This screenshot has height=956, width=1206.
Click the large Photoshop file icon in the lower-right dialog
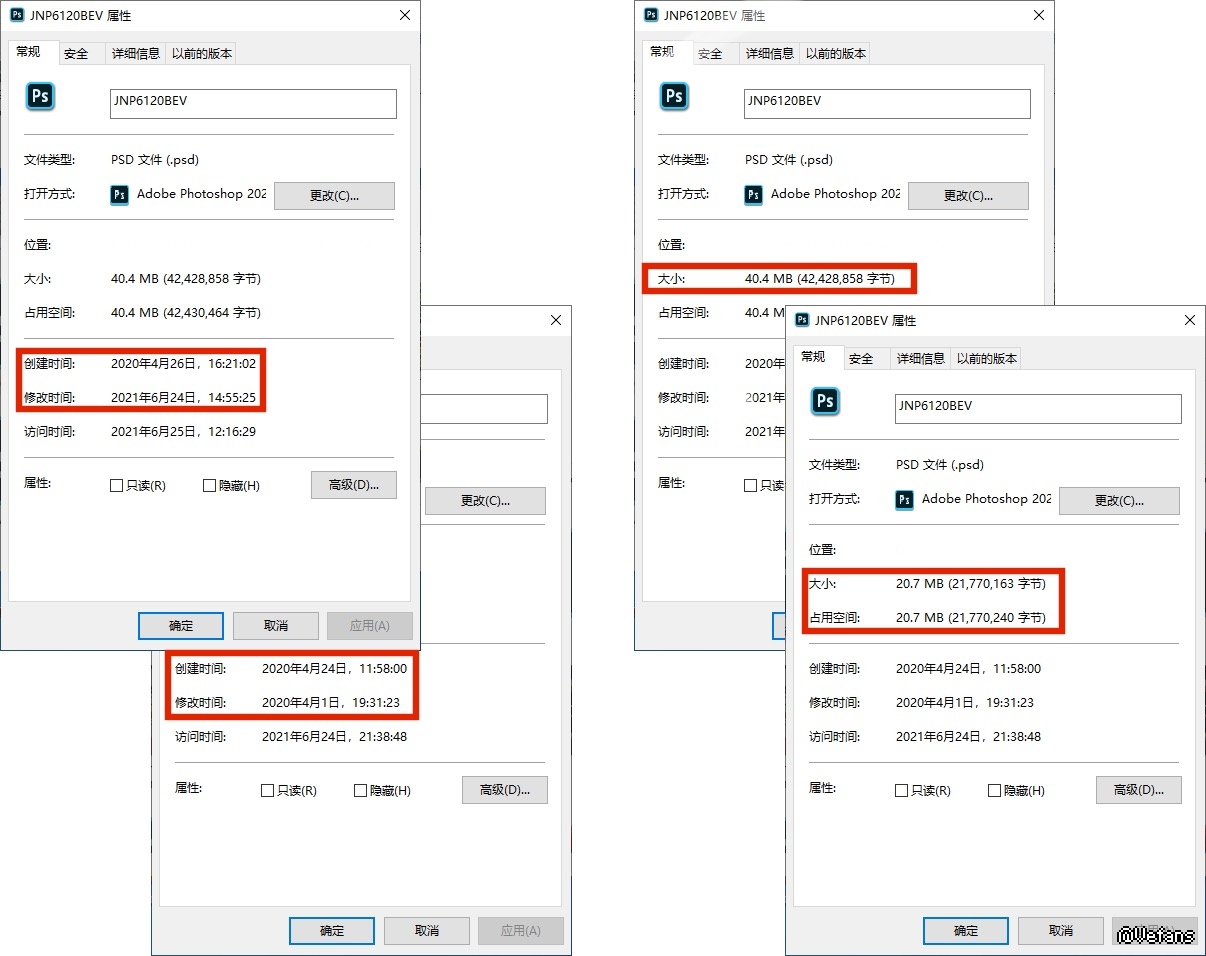point(825,401)
